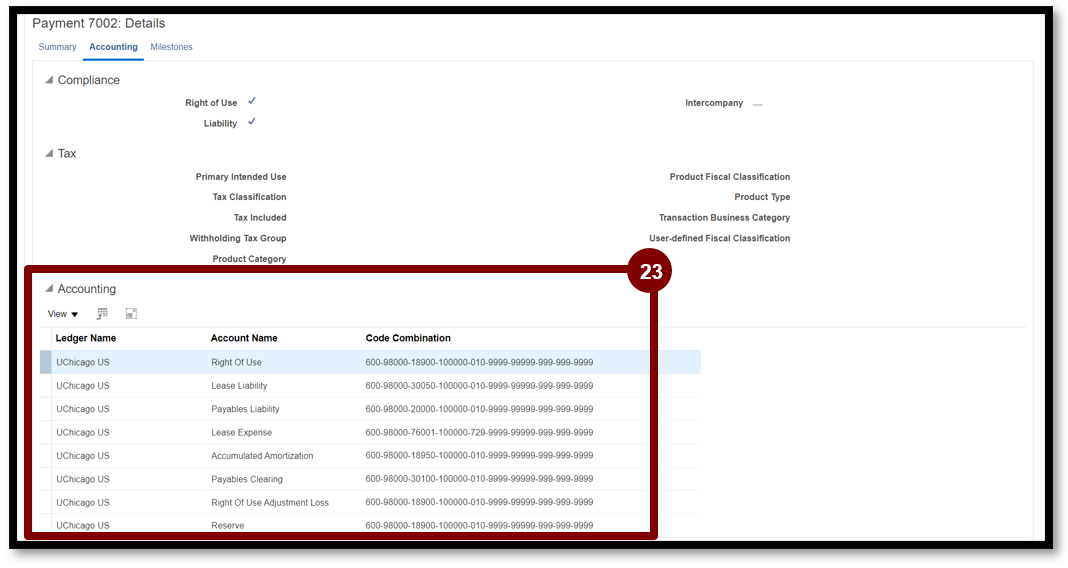Viewport: 1068px width, 568px height.
Task: Click code 600-98000-76001 in Lease Expense row
Action: (x=479, y=432)
